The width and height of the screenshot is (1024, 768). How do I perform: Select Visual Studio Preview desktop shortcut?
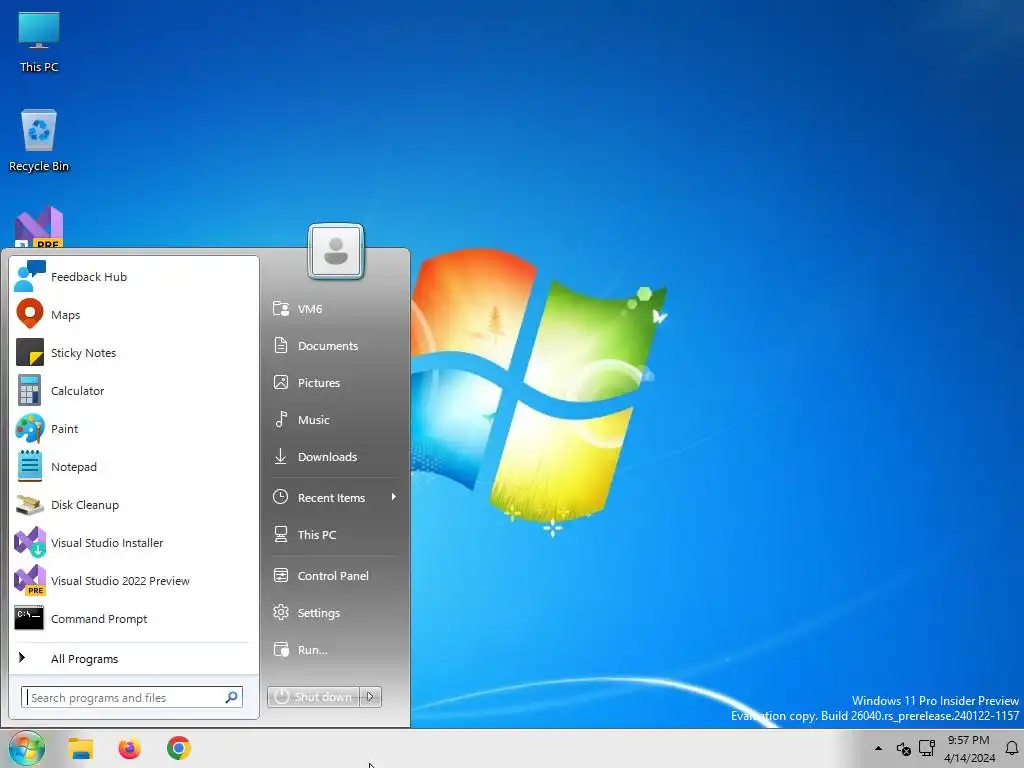point(39,227)
